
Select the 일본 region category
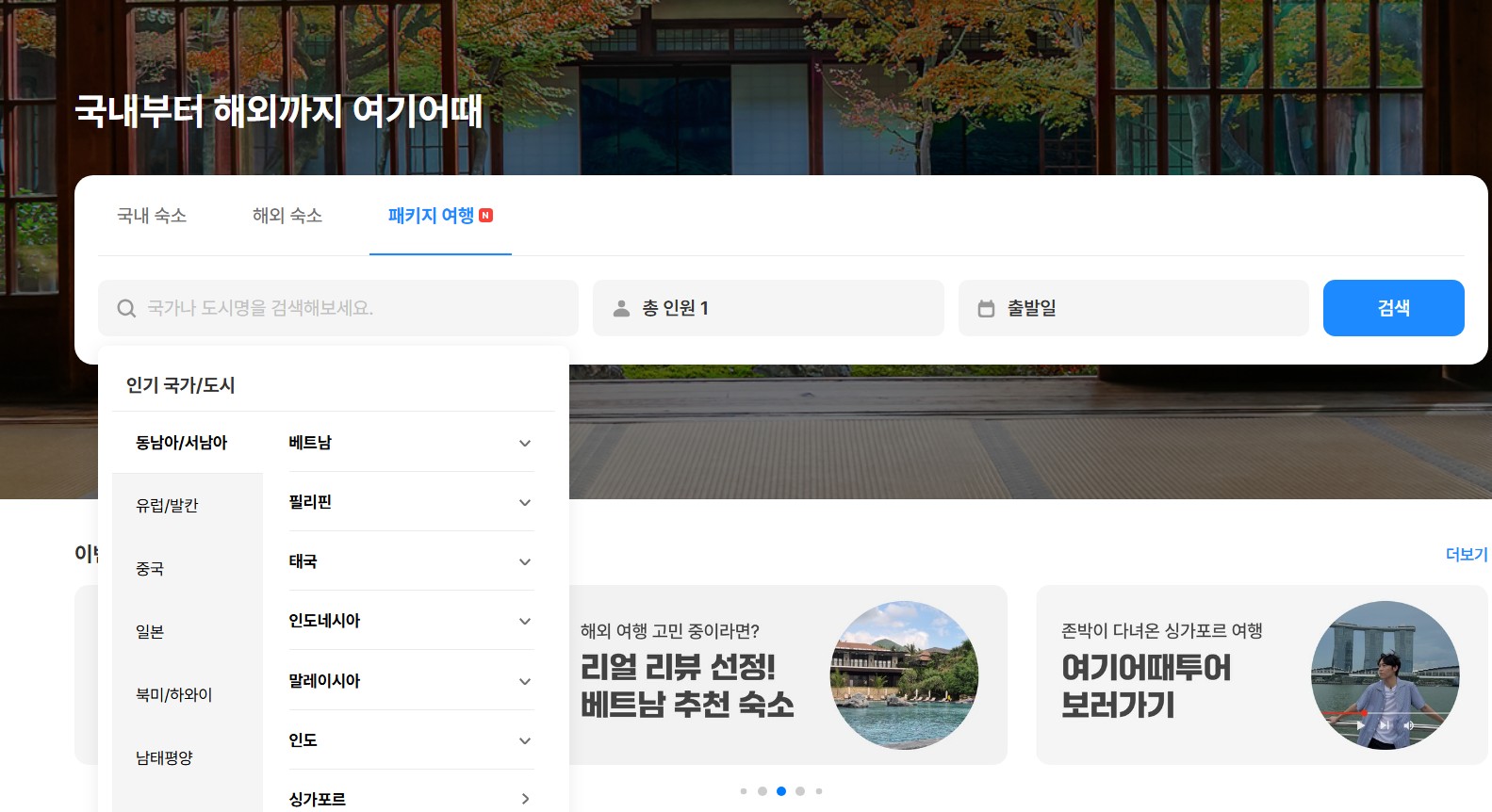[150, 632]
